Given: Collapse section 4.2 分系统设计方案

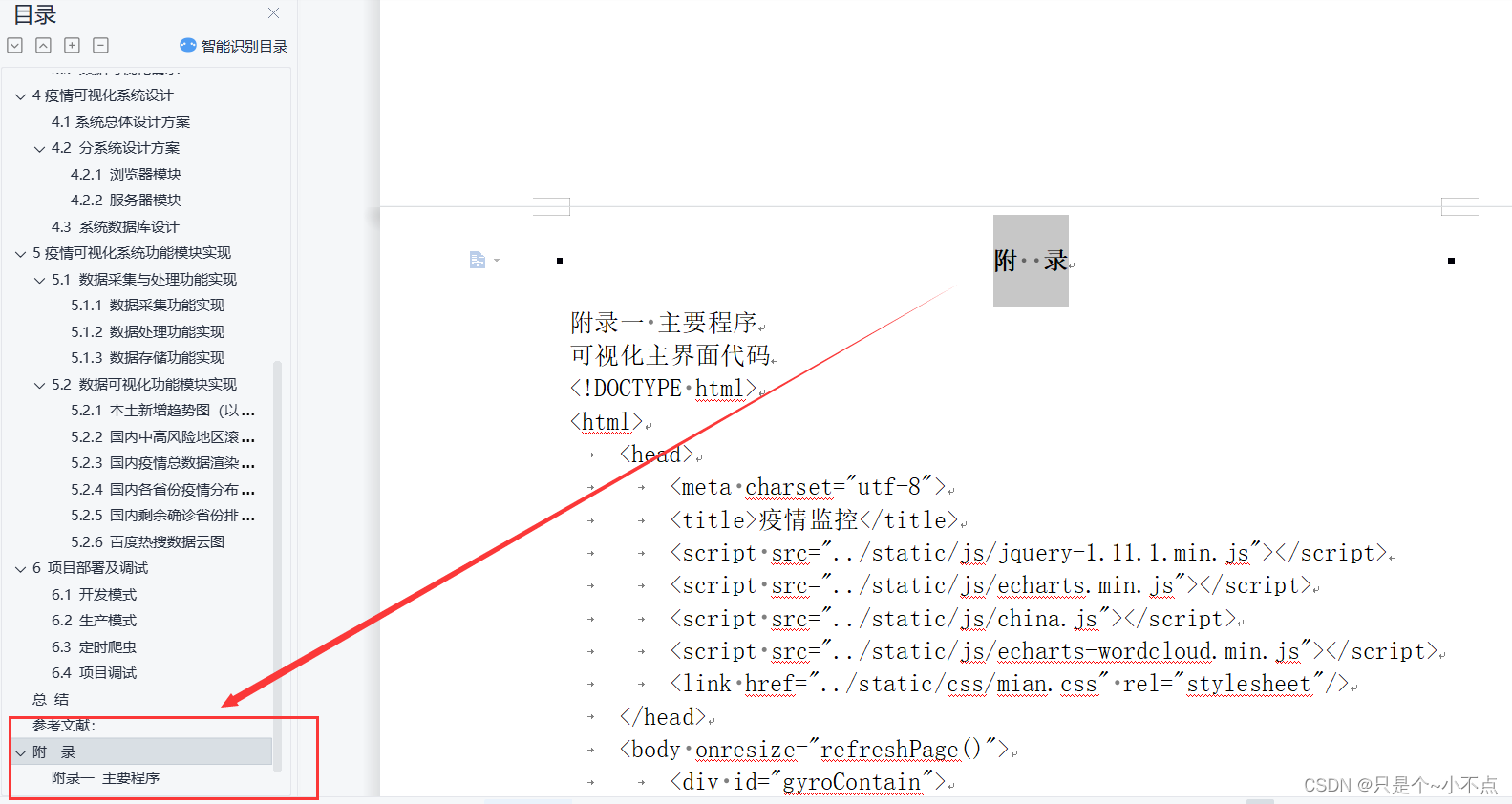Looking at the screenshot, I should [x=39, y=148].
